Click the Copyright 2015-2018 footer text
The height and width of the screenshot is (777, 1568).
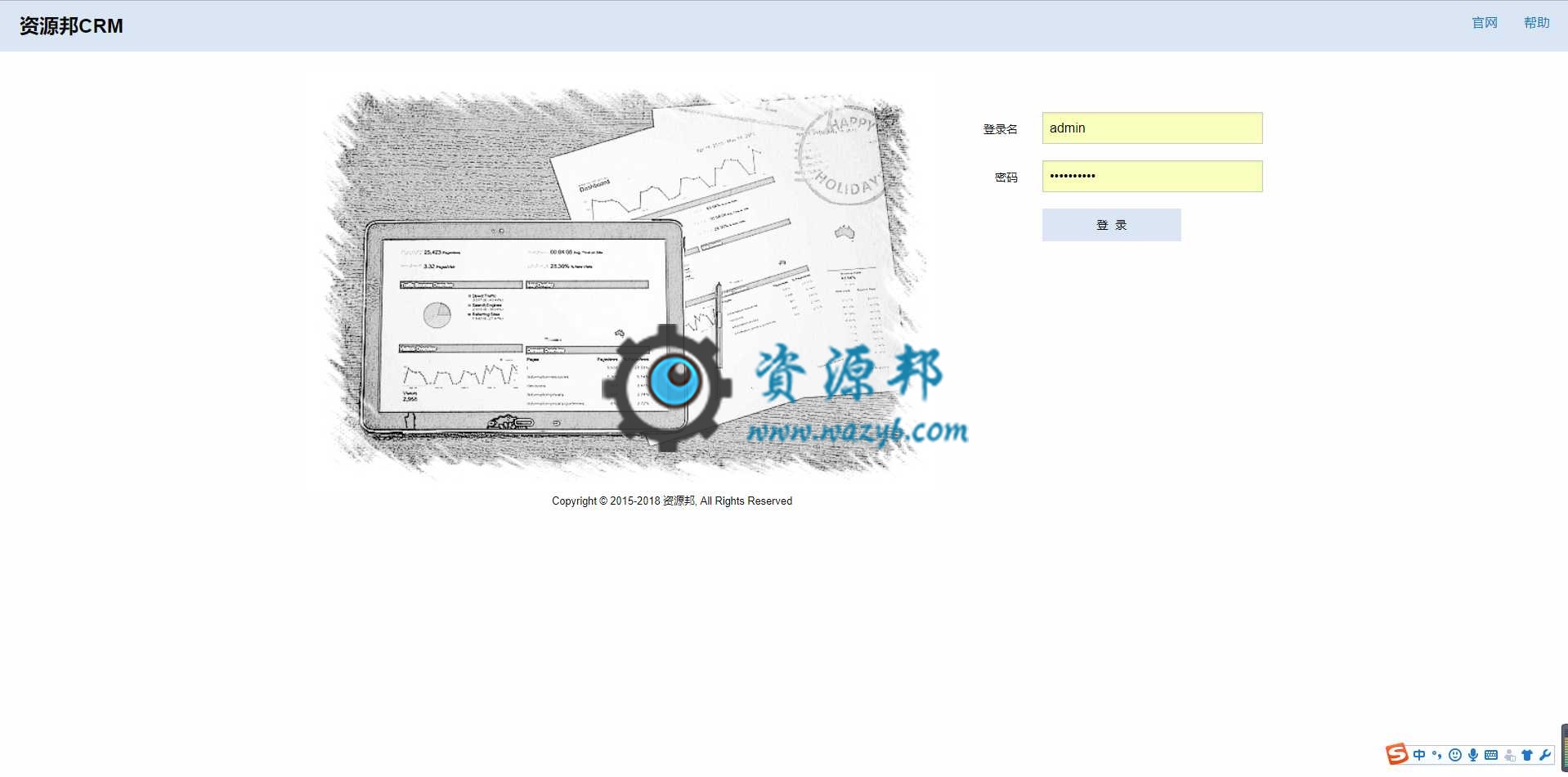pyautogui.click(x=672, y=501)
